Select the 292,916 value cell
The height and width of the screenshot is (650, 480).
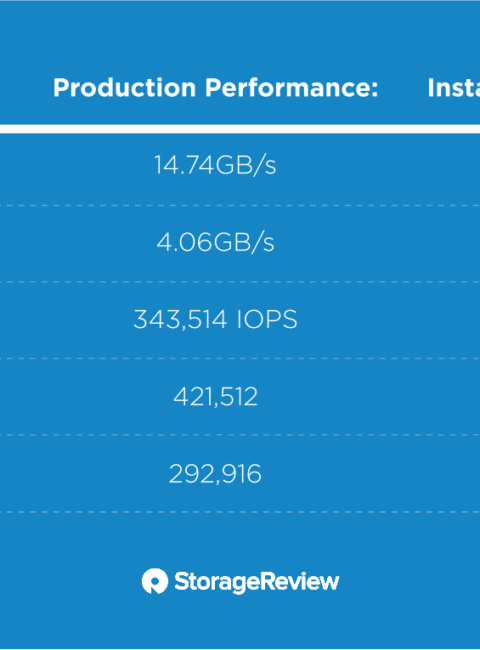pyautogui.click(x=215, y=473)
